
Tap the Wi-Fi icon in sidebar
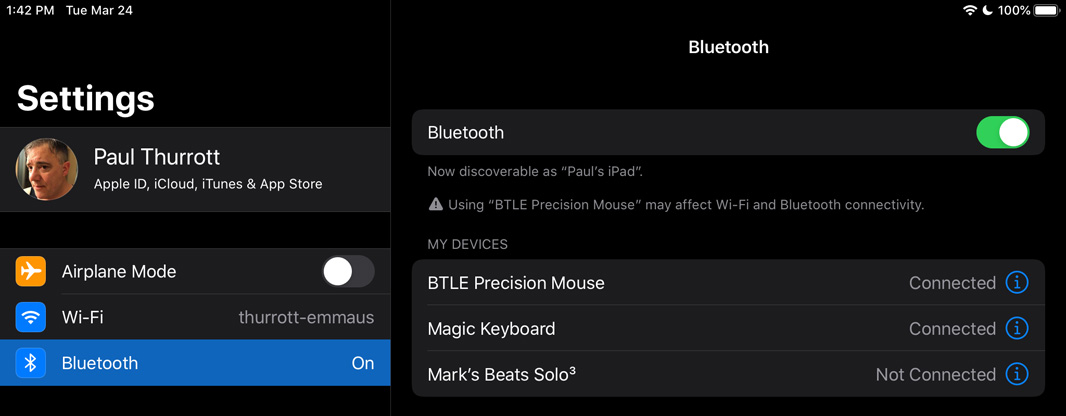pos(31,317)
